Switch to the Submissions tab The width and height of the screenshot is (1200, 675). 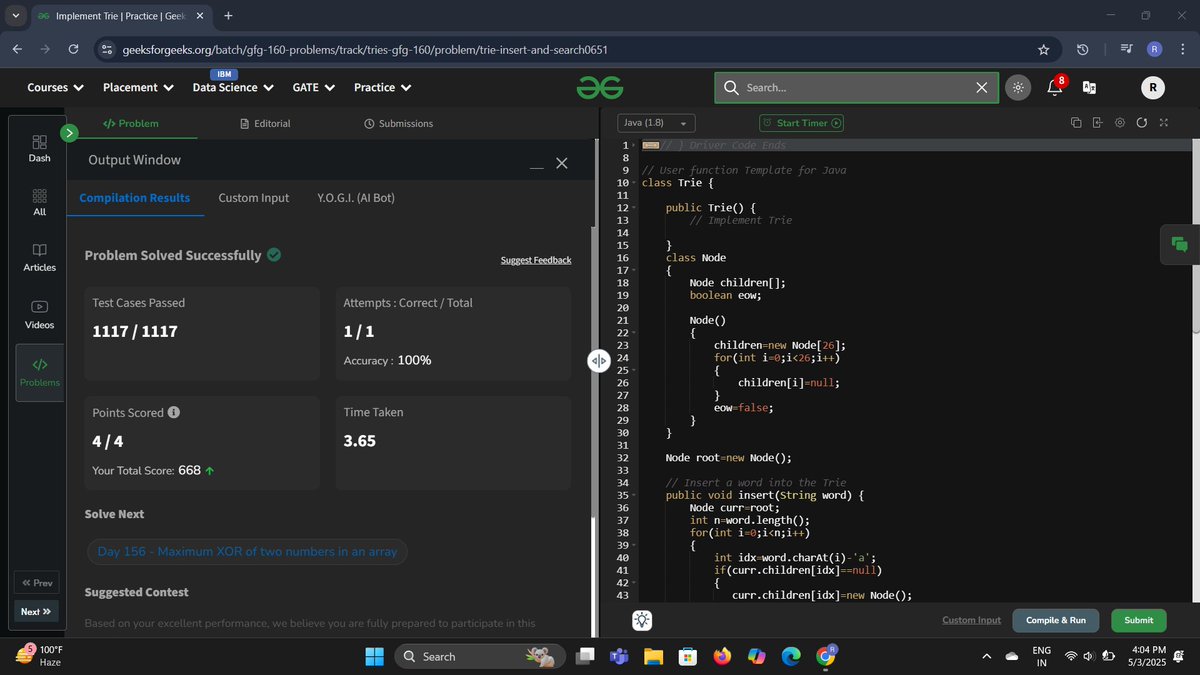point(398,123)
